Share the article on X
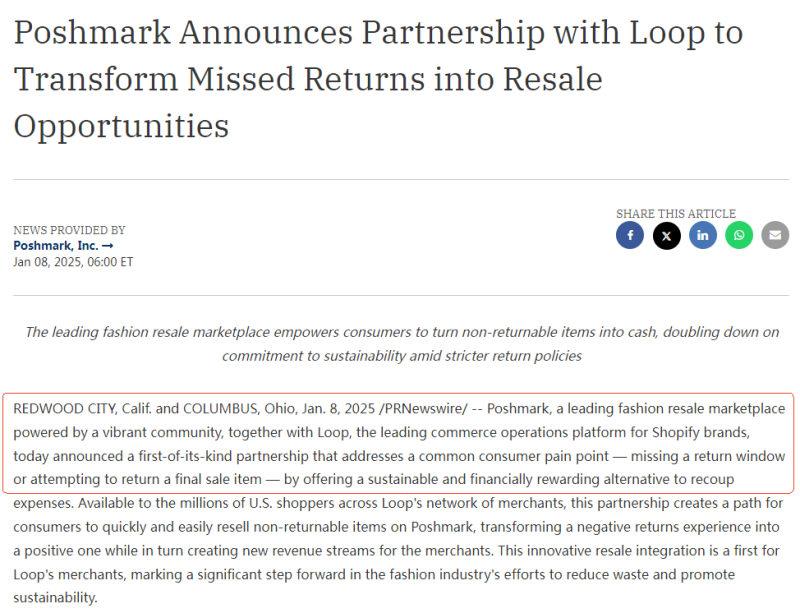800x613 pixels. click(x=667, y=236)
